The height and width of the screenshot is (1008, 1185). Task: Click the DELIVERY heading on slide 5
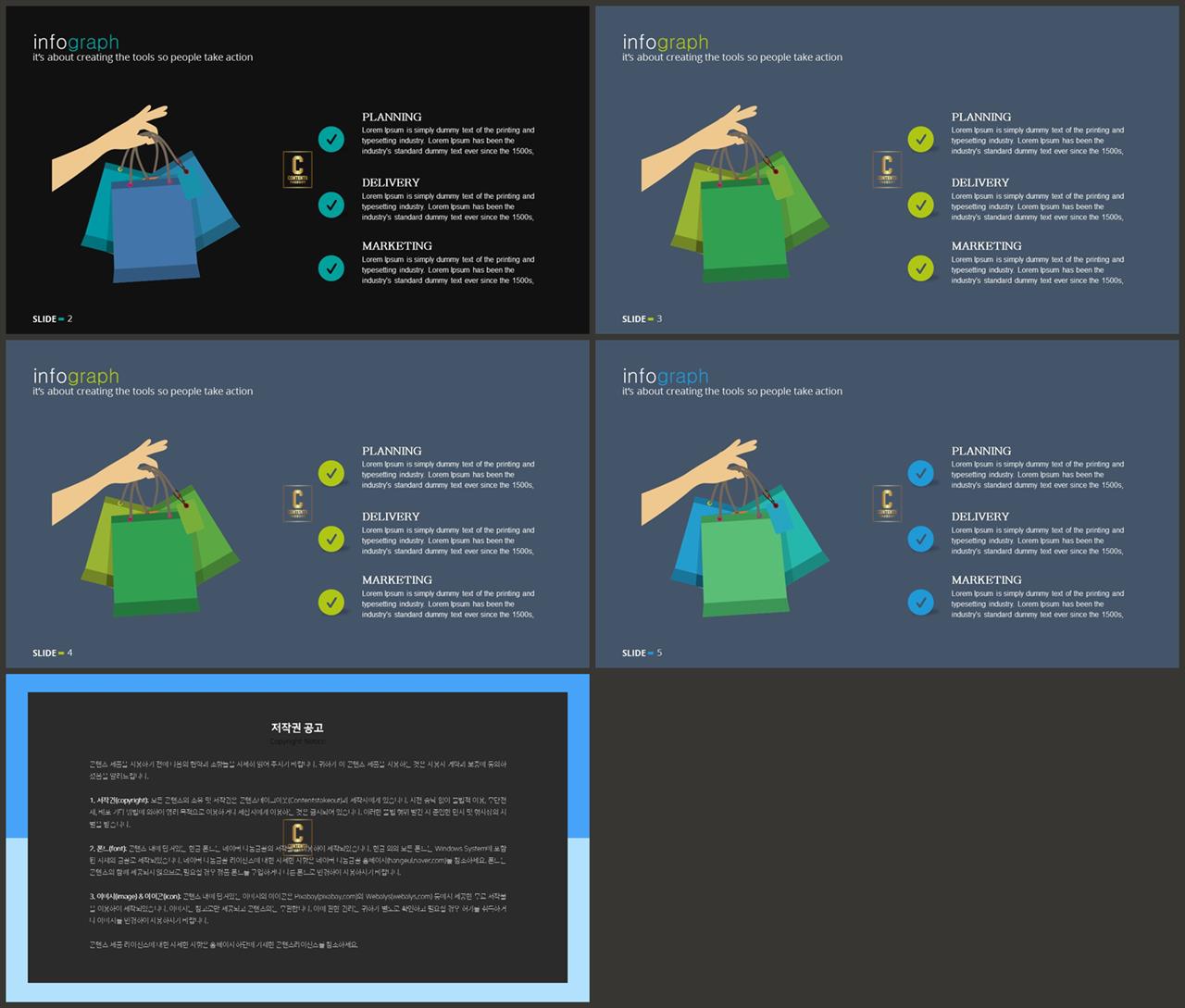click(x=980, y=516)
